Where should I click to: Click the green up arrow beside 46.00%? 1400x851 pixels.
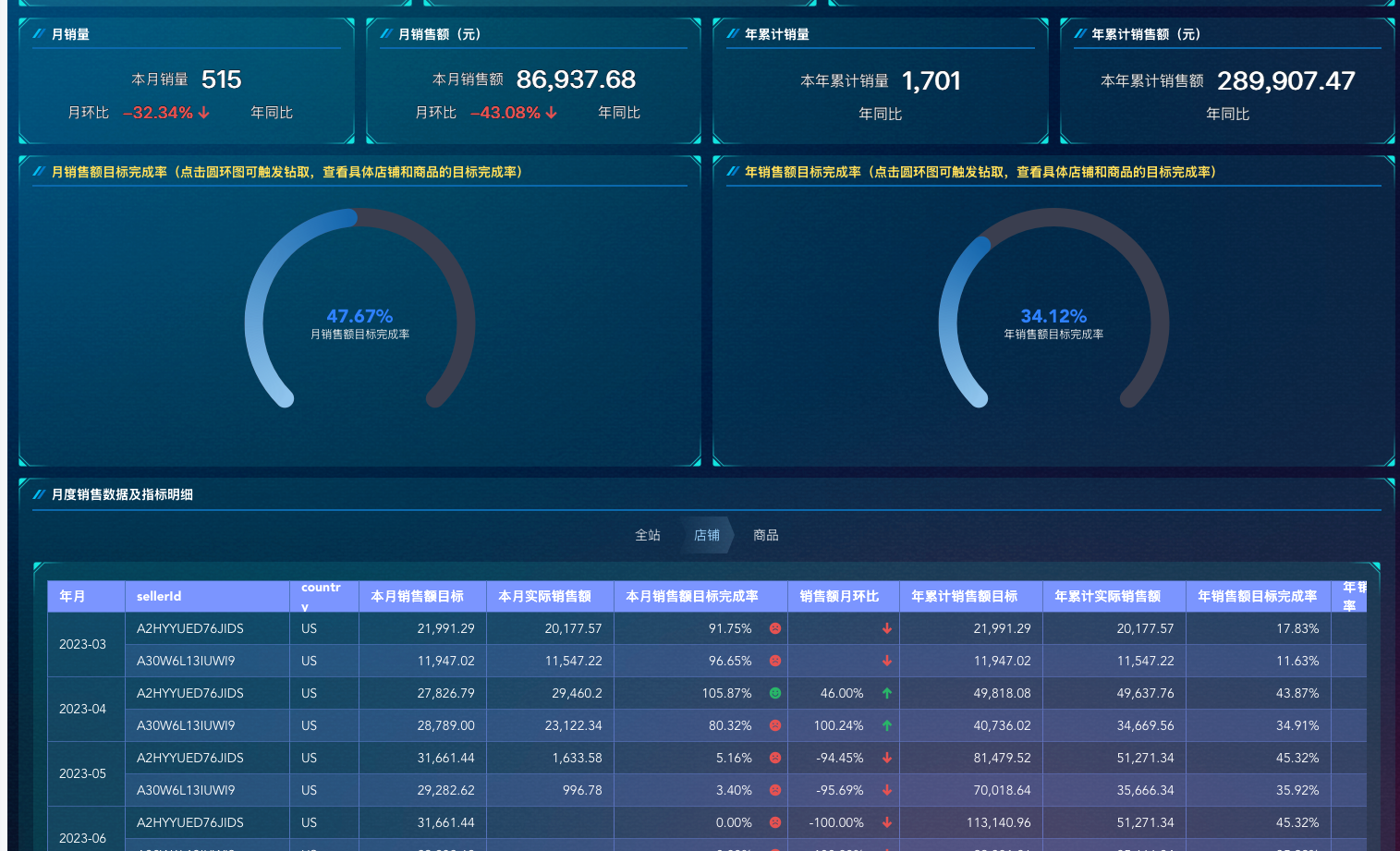coord(887,693)
